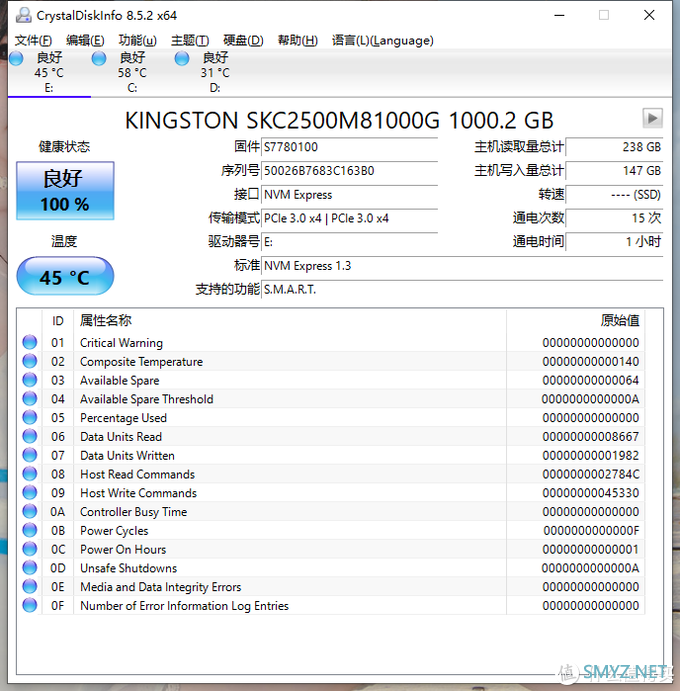Click status icon for Error Information Log Entries row
The height and width of the screenshot is (691, 680).
[x=30, y=606]
